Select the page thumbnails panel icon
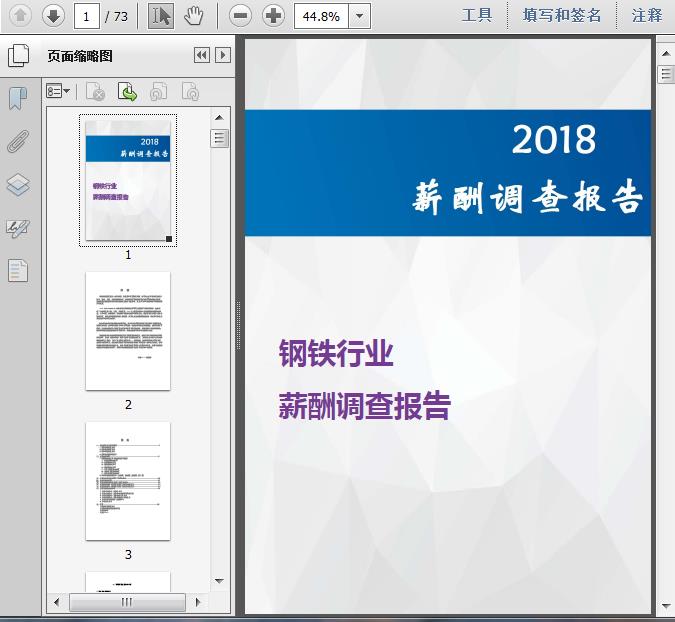This screenshot has height=622, width=675. coord(19,56)
